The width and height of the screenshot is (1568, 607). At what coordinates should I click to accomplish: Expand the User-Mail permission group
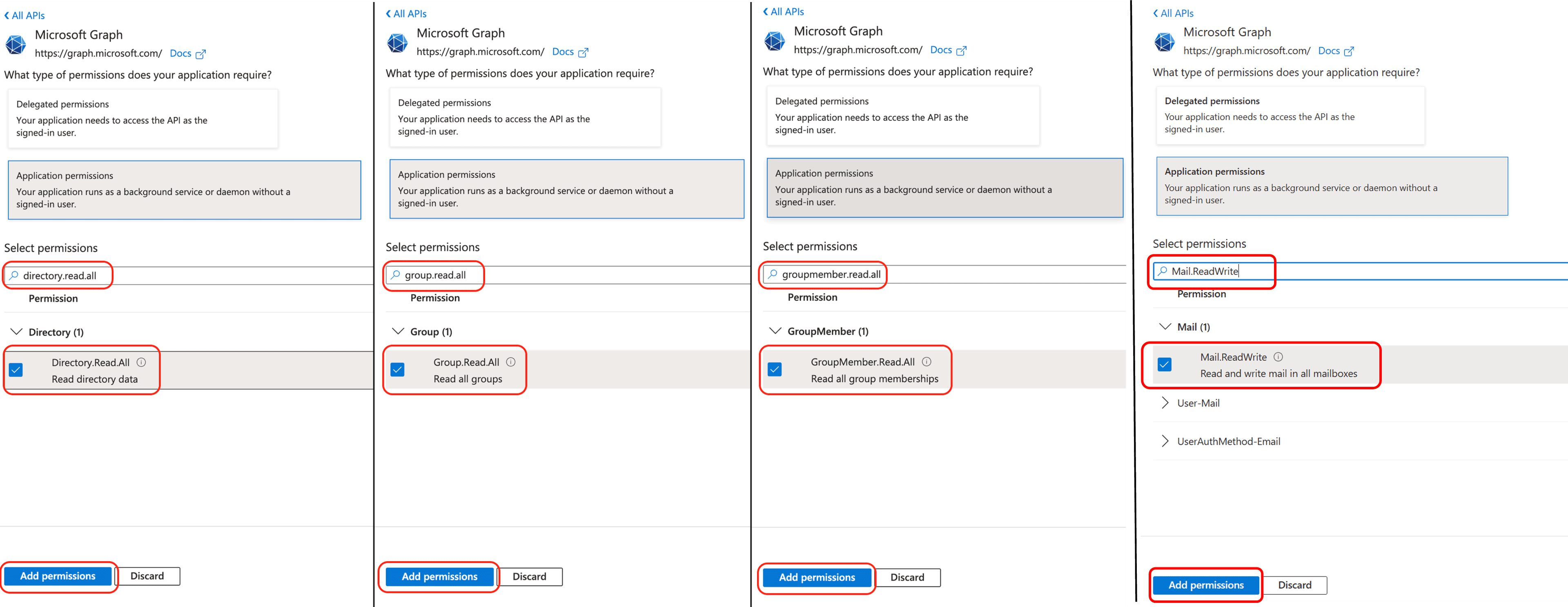coord(1165,402)
